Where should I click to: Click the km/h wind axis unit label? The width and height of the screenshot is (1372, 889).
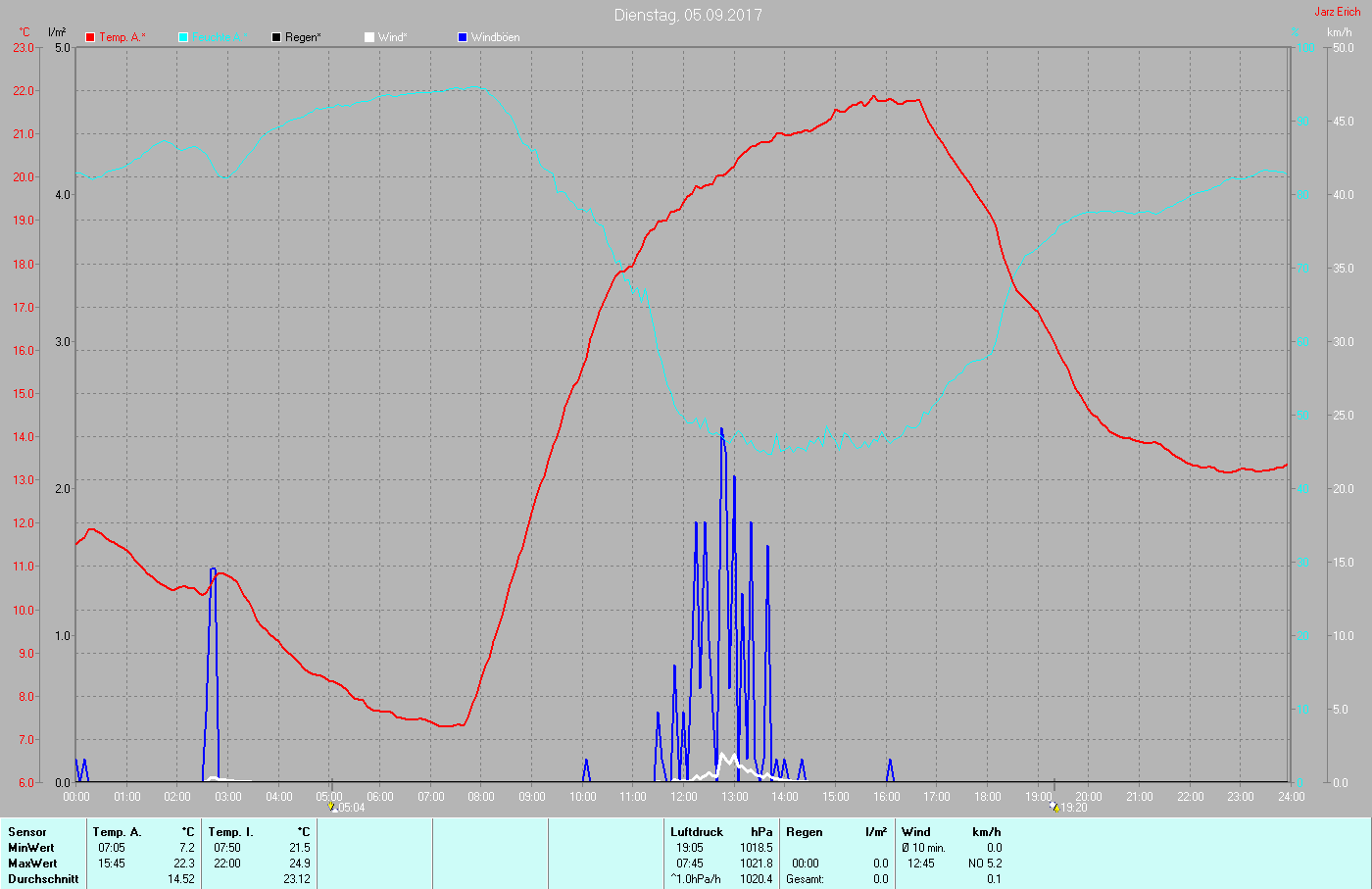[1339, 32]
